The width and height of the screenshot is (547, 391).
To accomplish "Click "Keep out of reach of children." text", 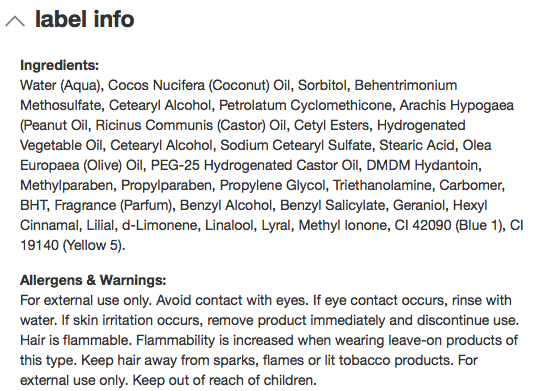I will (224, 380).
